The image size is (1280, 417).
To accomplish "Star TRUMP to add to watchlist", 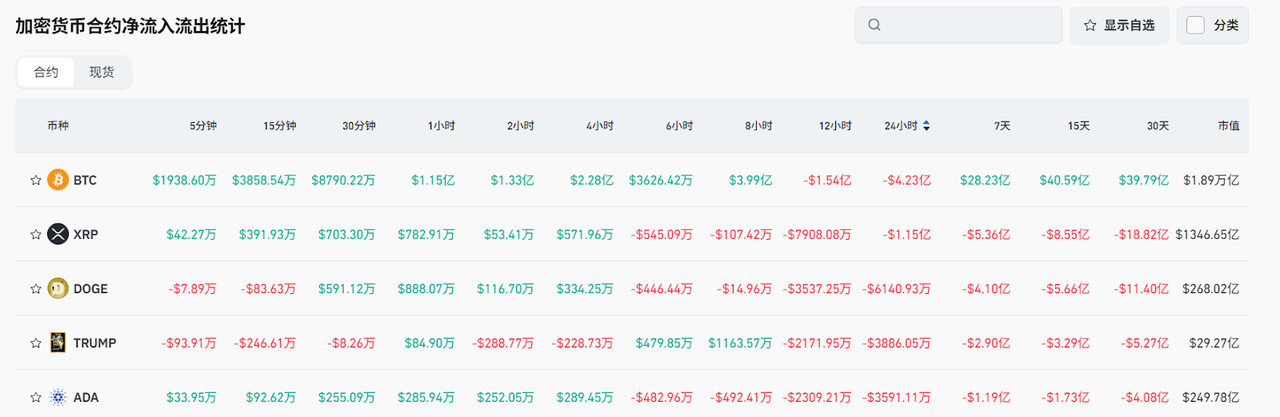I will (x=36, y=343).
